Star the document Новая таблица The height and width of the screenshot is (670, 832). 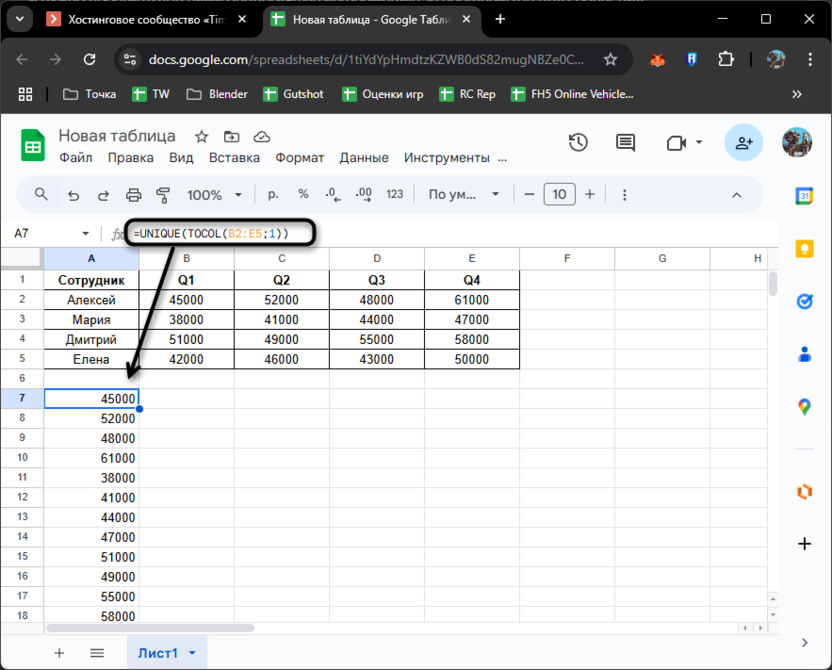(x=201, y=136)
